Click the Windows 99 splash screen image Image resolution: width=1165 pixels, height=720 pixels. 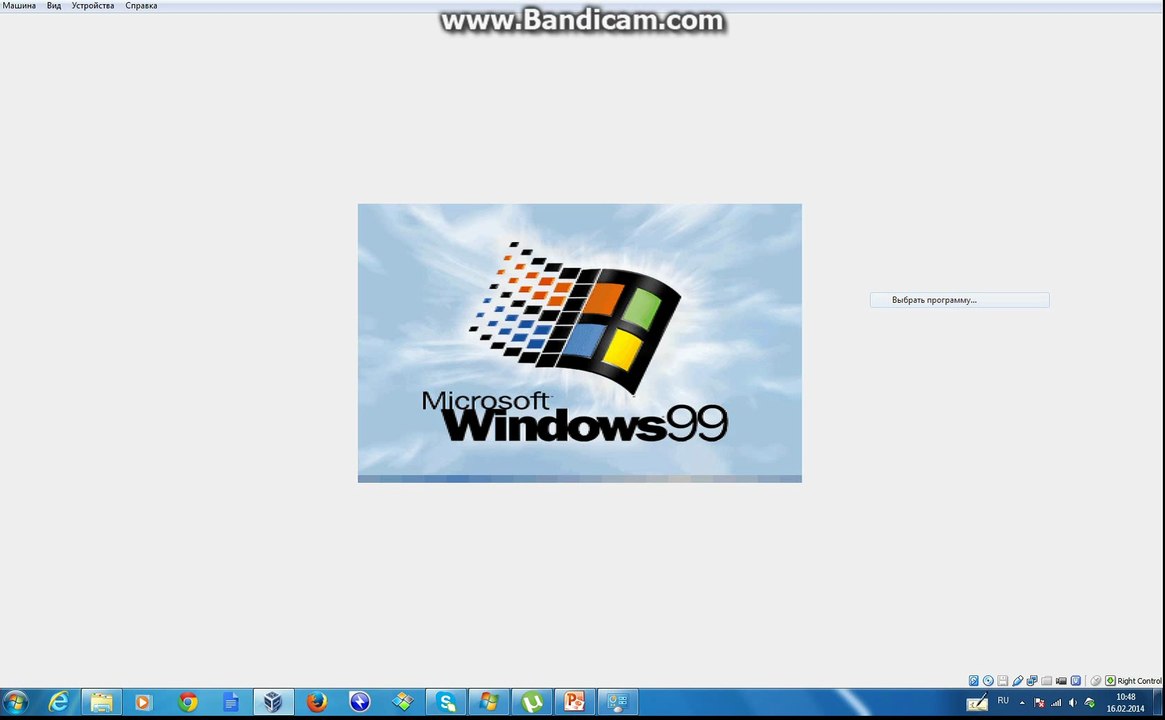[580, 343]
